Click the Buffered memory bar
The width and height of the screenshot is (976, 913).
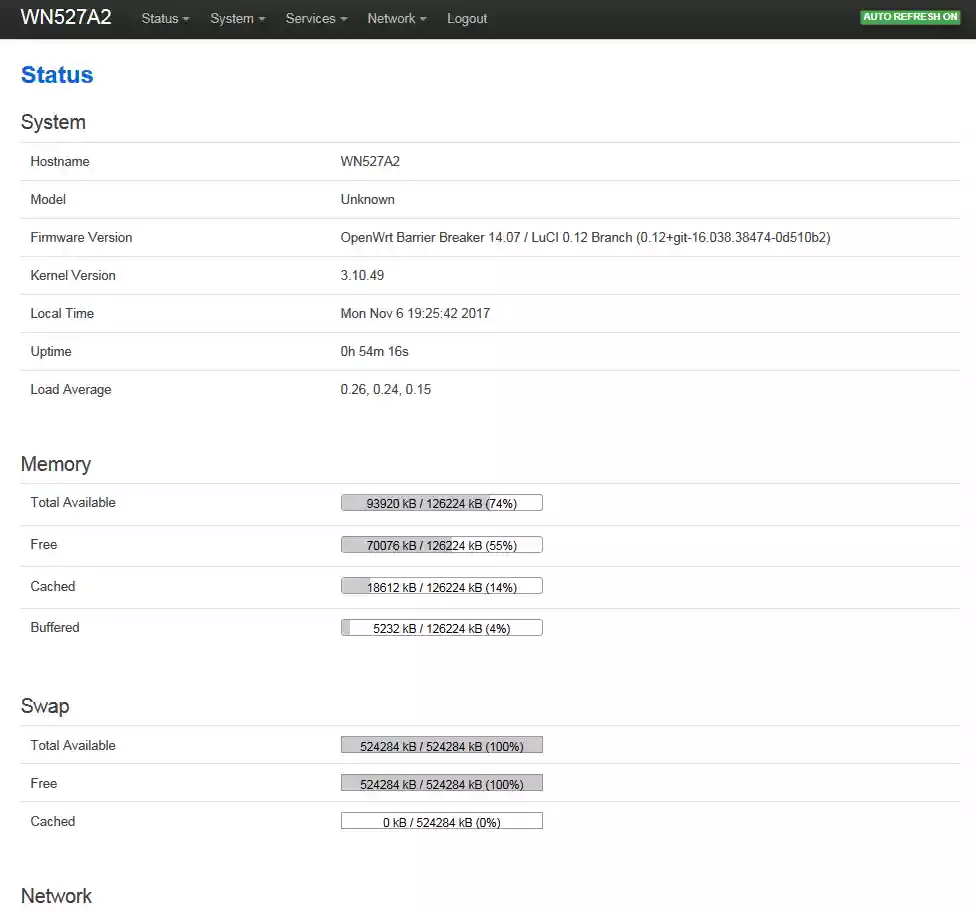tap(441, 627)
